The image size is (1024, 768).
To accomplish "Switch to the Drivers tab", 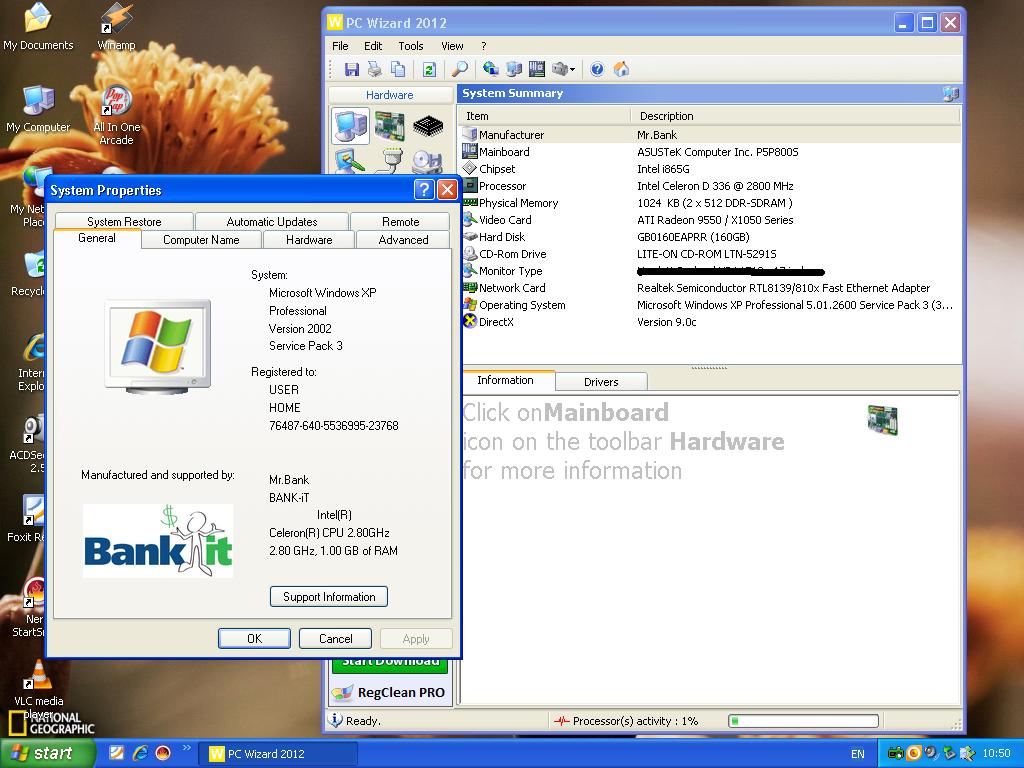I will [x=600, y=382].
